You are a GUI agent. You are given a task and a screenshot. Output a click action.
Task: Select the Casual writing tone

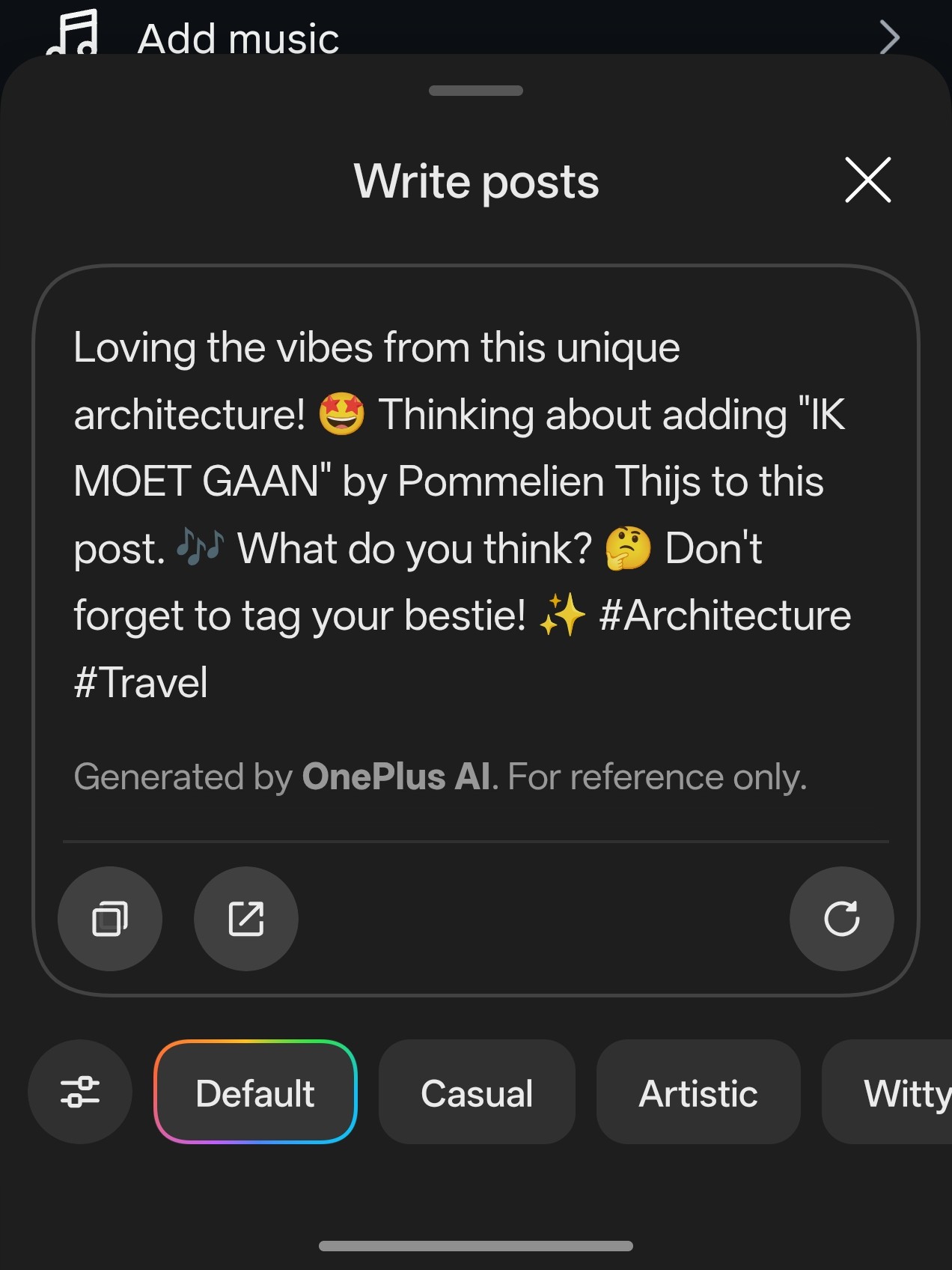coord(477,1093)
